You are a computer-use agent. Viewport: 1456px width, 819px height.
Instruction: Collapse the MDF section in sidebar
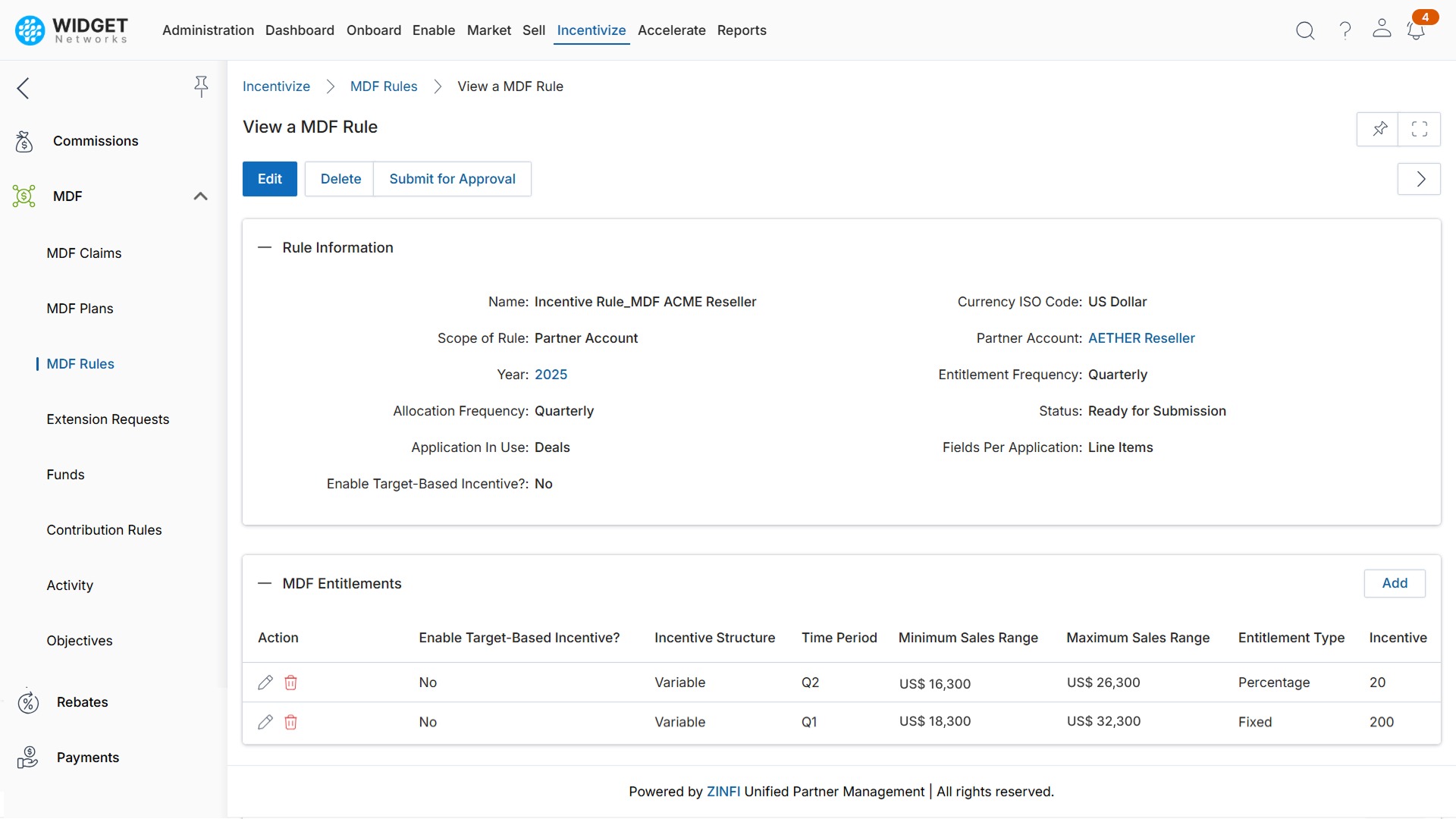point(199,196)
